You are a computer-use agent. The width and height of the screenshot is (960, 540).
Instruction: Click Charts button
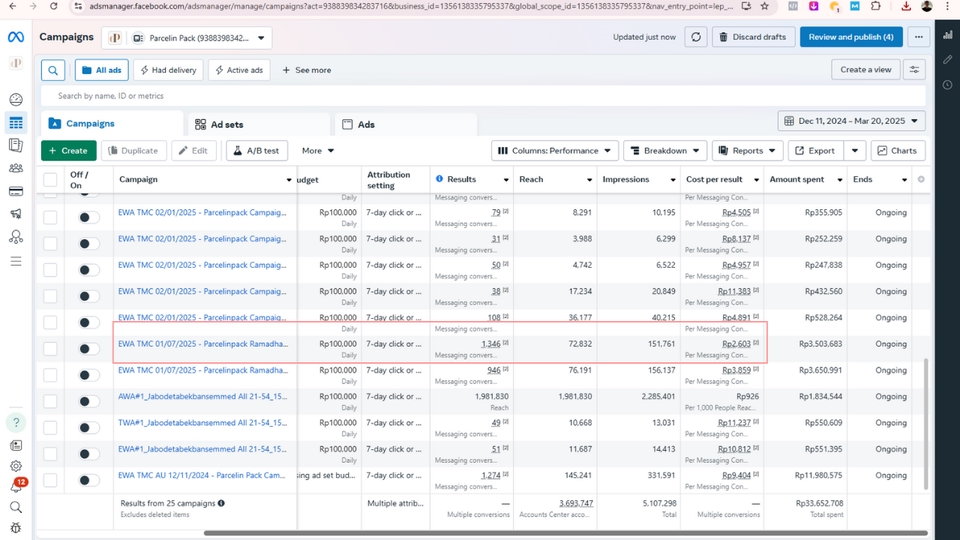point(898,151)
